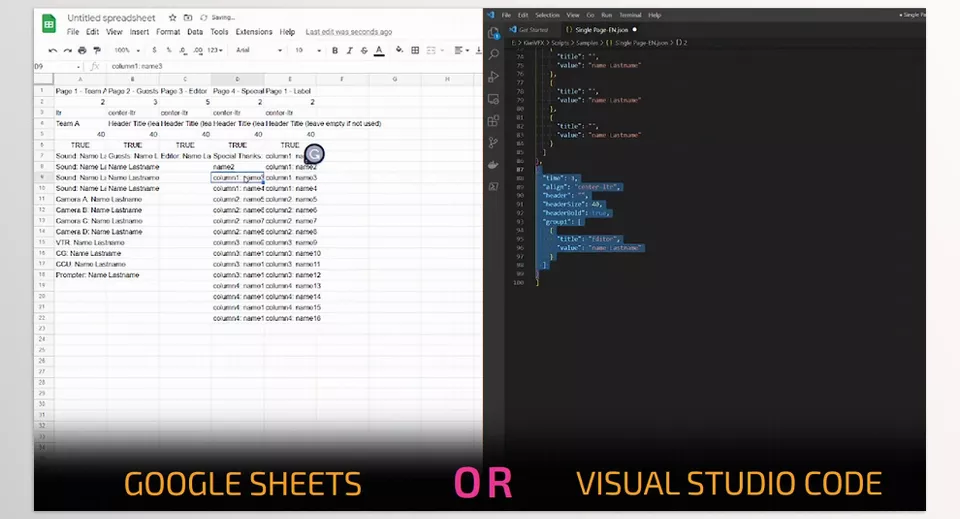Click Scripts in VS Code breadcrumb

560,43
